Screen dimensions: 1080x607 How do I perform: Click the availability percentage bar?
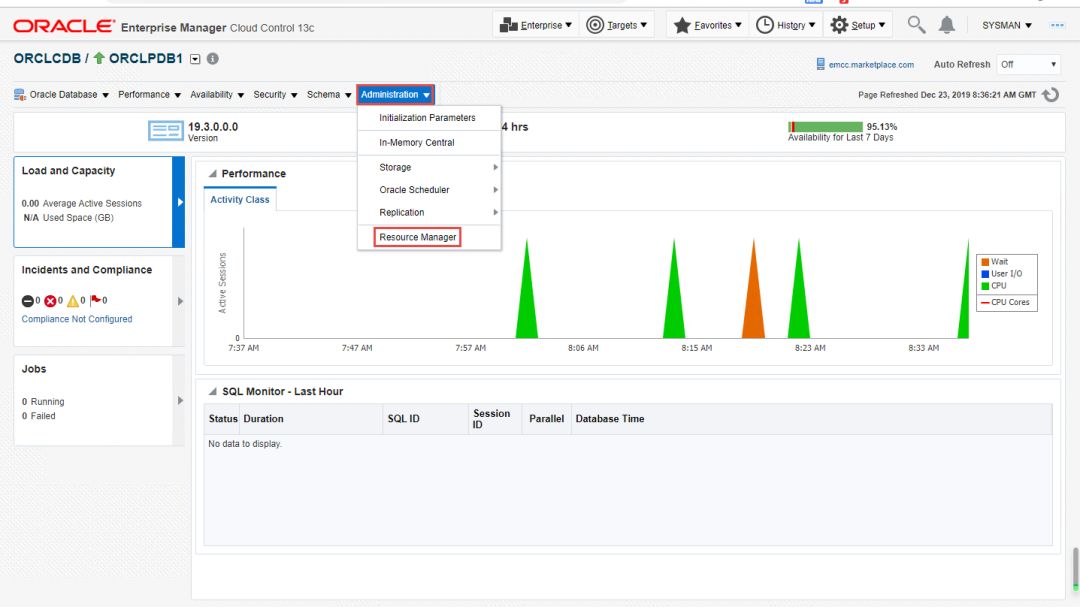pyautogui.click(x=825, y=127)
